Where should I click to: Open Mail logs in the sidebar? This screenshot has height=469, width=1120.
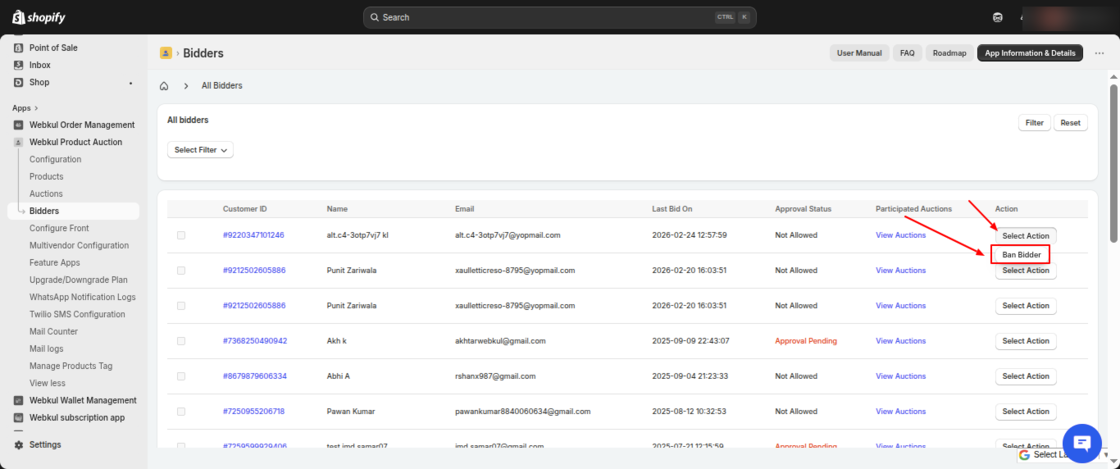(x=46, y=348)
